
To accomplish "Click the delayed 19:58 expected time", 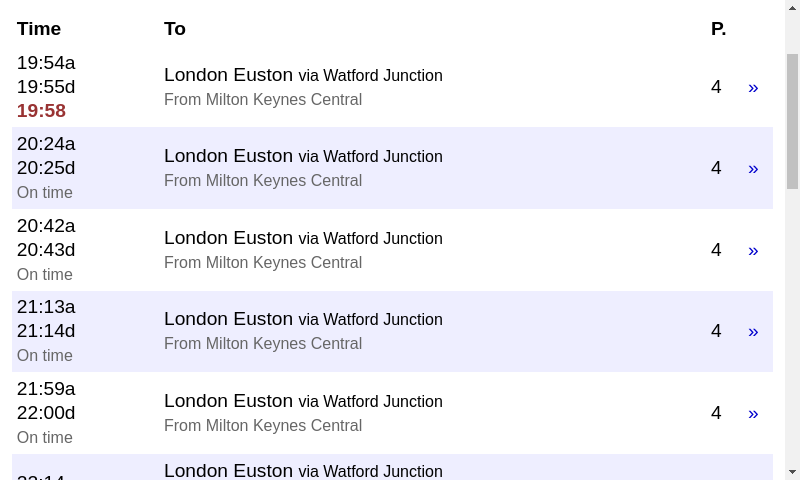I will tap(41, 111).
